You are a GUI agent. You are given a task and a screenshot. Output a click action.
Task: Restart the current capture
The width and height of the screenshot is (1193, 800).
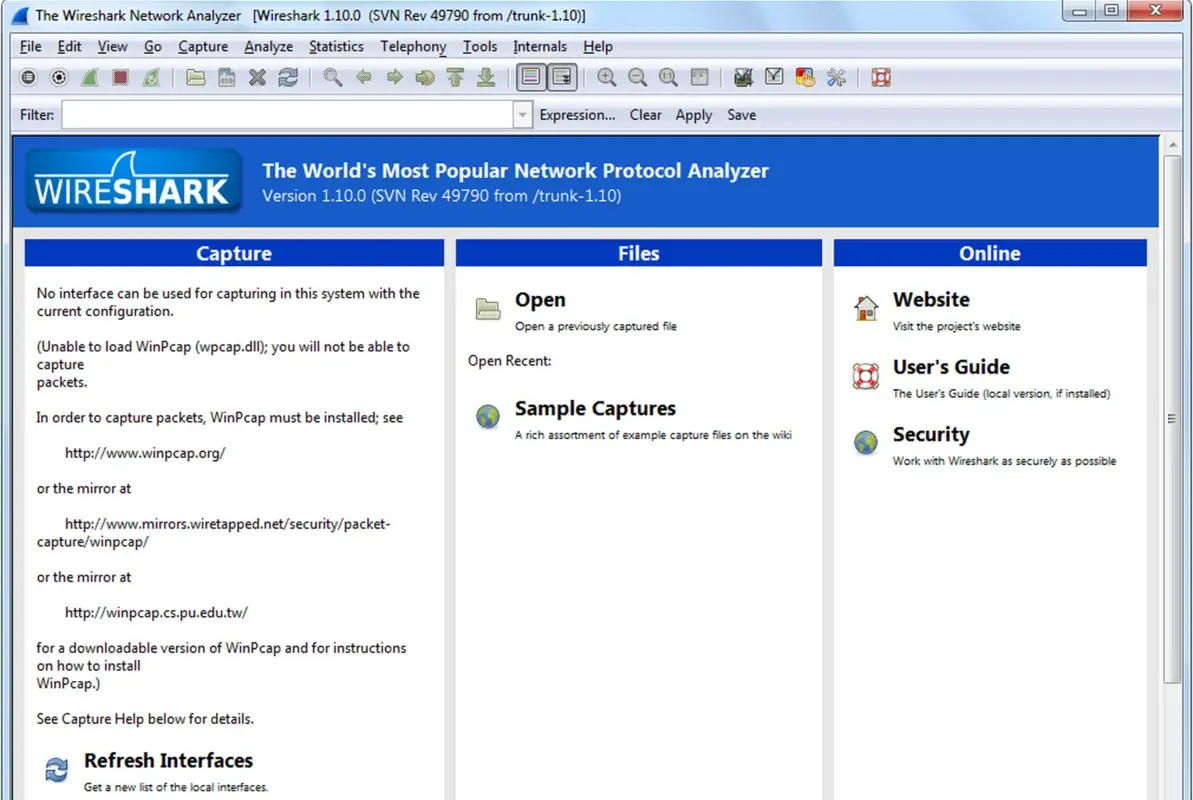pyautogui.click(x=150, y=77)
